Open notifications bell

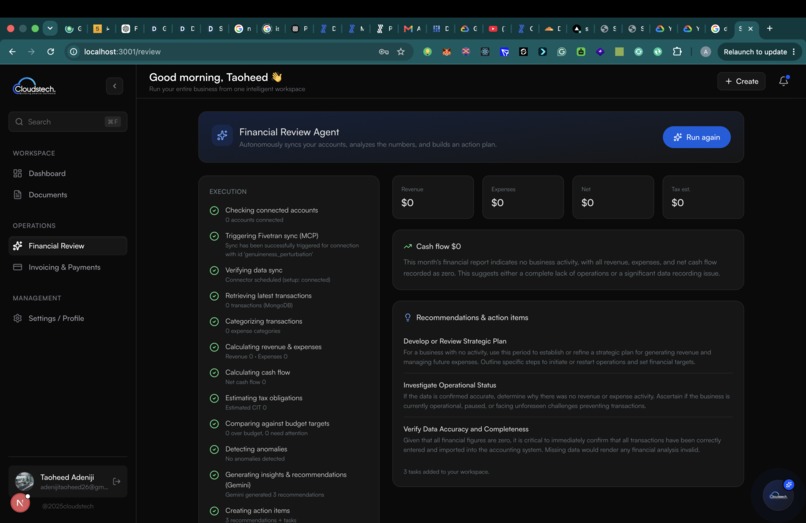coord(783,81)
